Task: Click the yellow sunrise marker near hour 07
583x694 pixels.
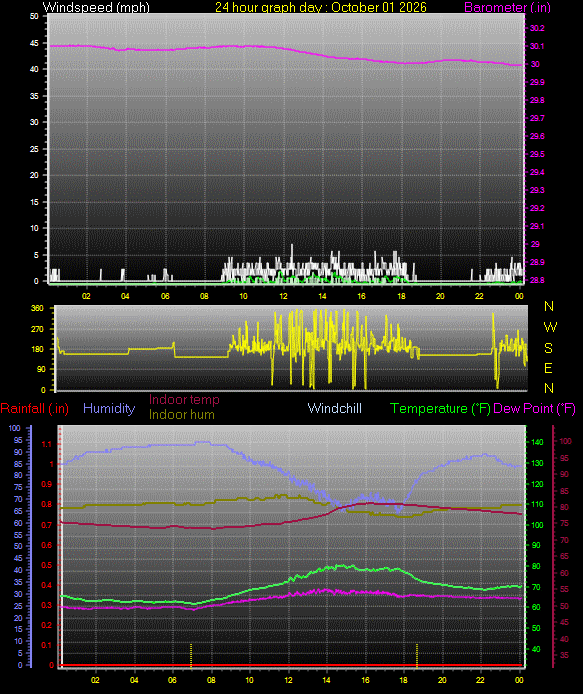Action: click(x=191, y=655)
